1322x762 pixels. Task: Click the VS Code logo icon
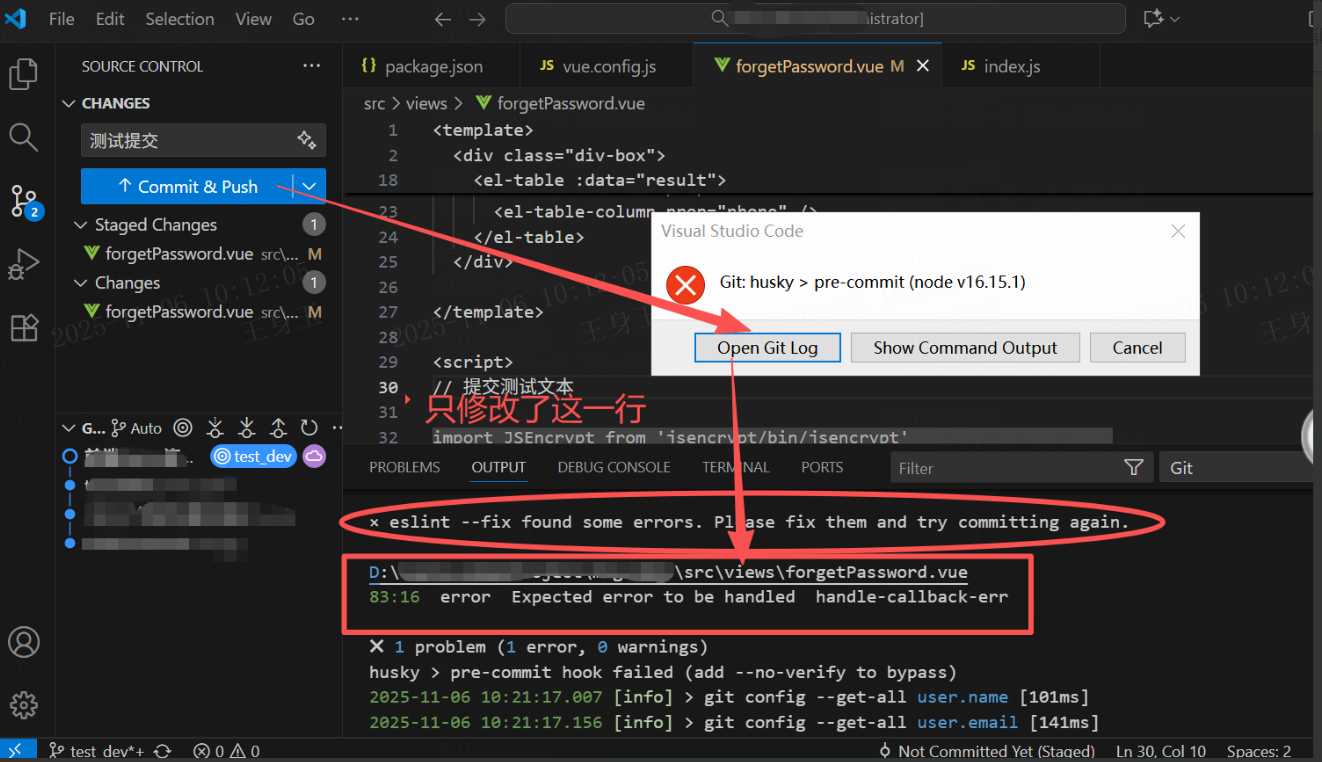point(15,19)
